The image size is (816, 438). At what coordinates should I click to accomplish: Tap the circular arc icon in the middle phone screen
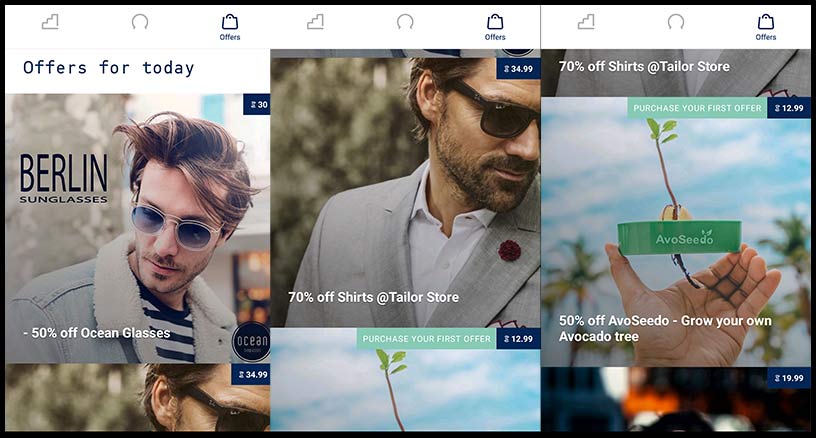(x=405, y=22)
